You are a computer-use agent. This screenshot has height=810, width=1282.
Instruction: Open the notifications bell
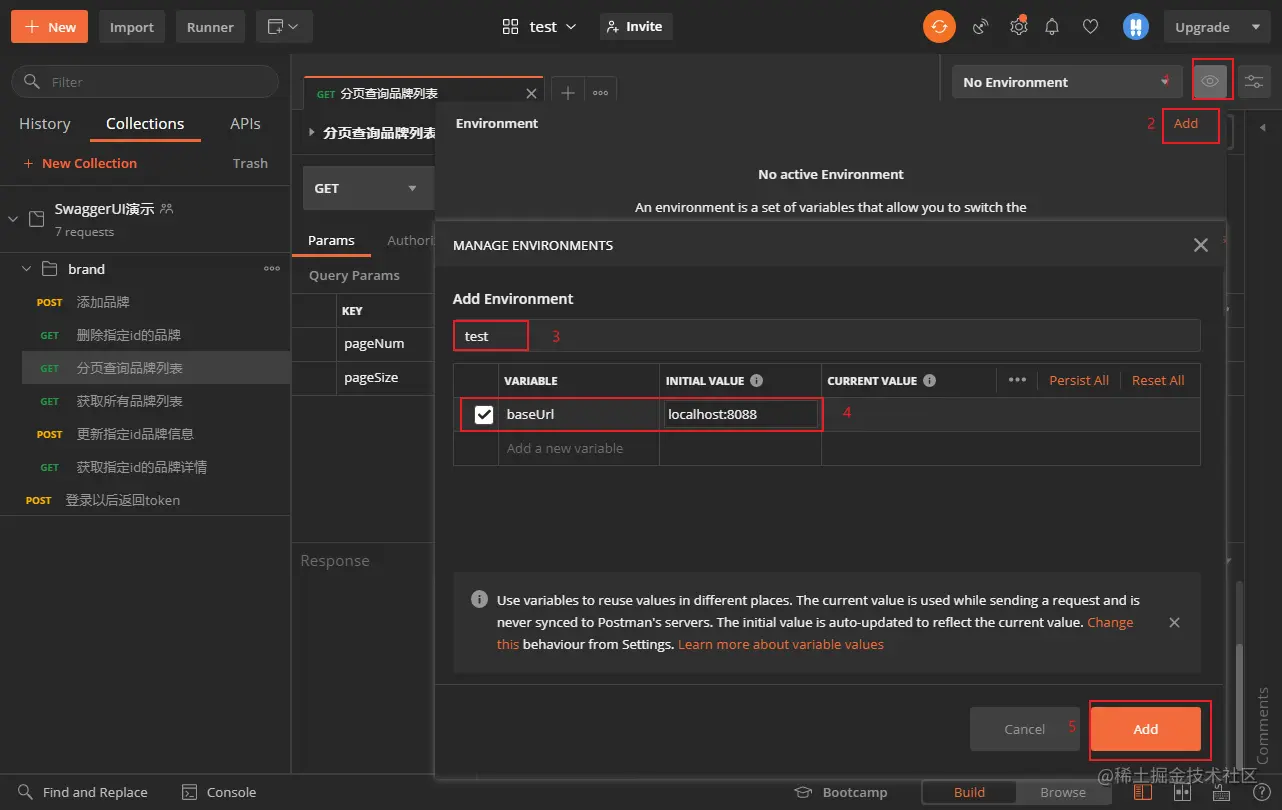tap(1052, 27)
